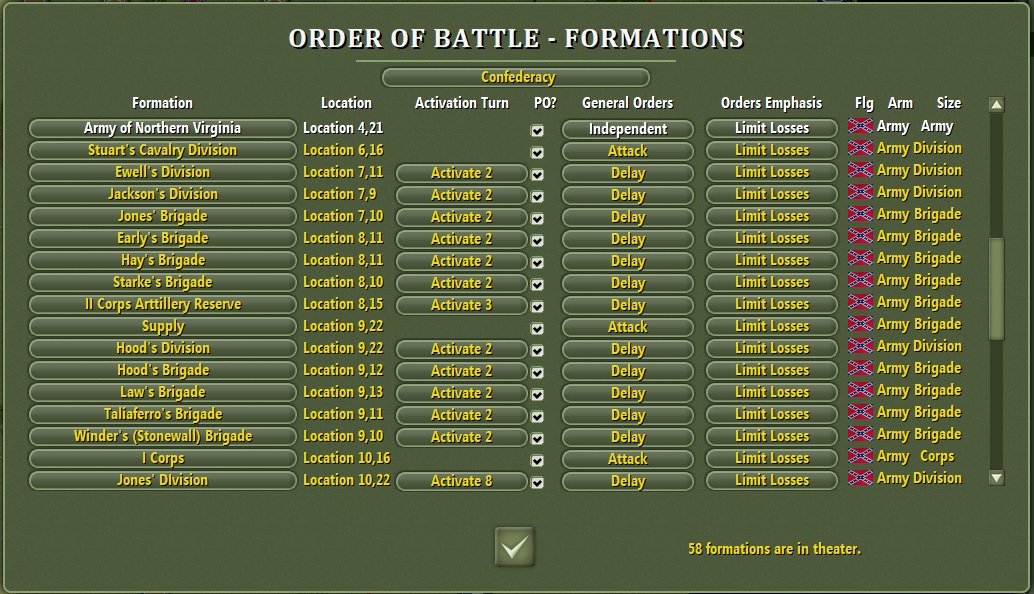Change Orders Emphasis for Early's Brigade

click(x=771, y=238)
